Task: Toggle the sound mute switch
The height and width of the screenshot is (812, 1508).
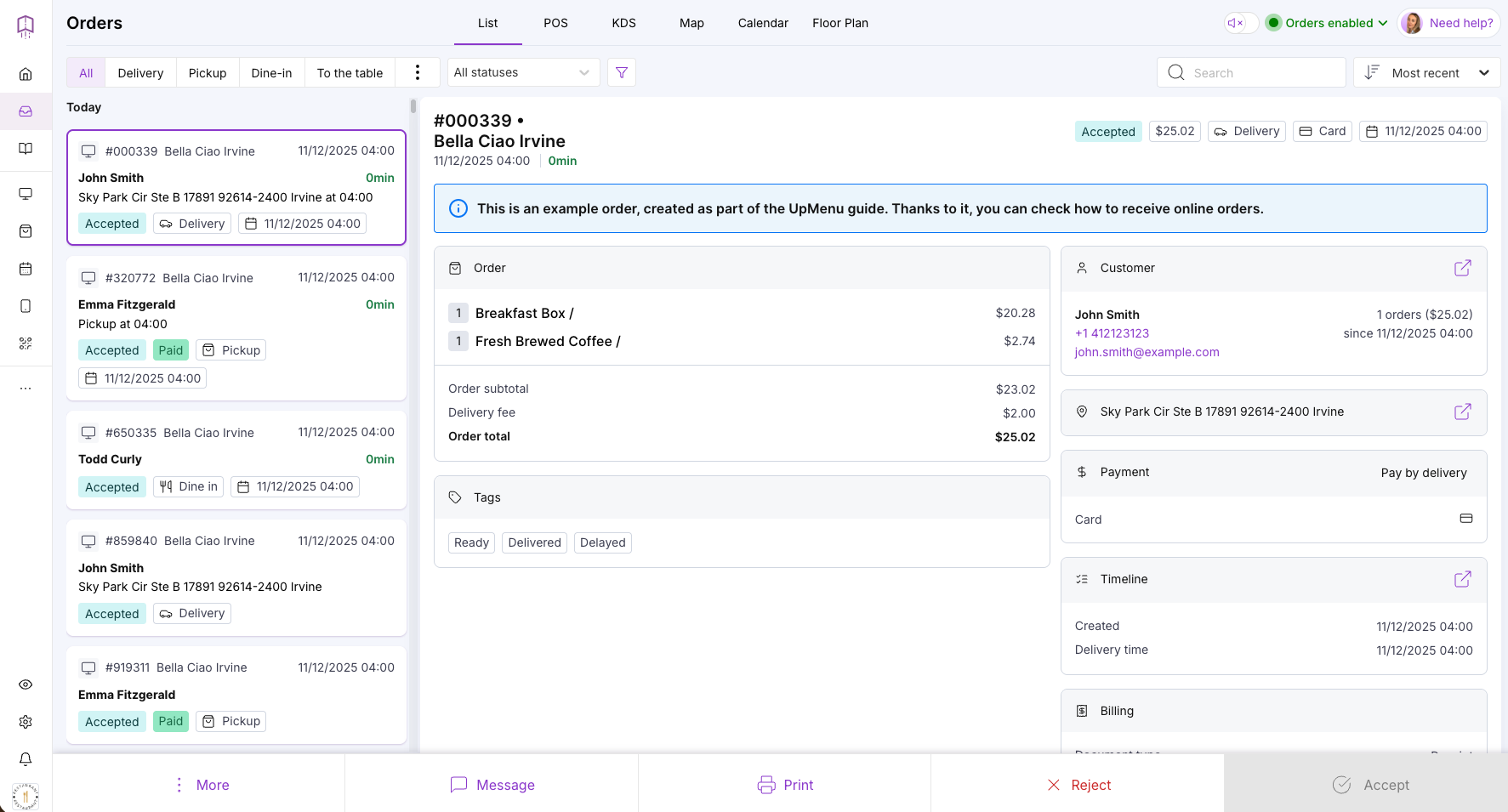Action: point(1240,23)
